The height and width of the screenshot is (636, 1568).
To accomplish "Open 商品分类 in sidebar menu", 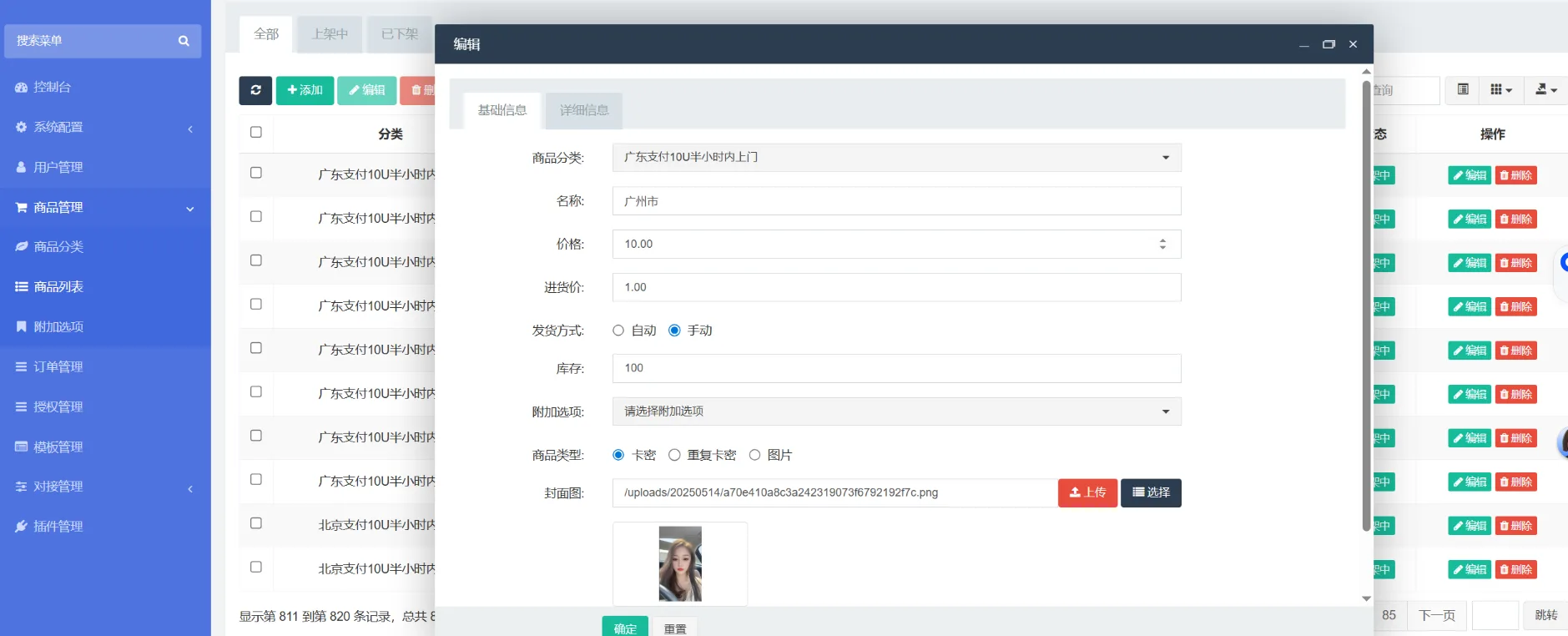I will [x=58, y=247].
